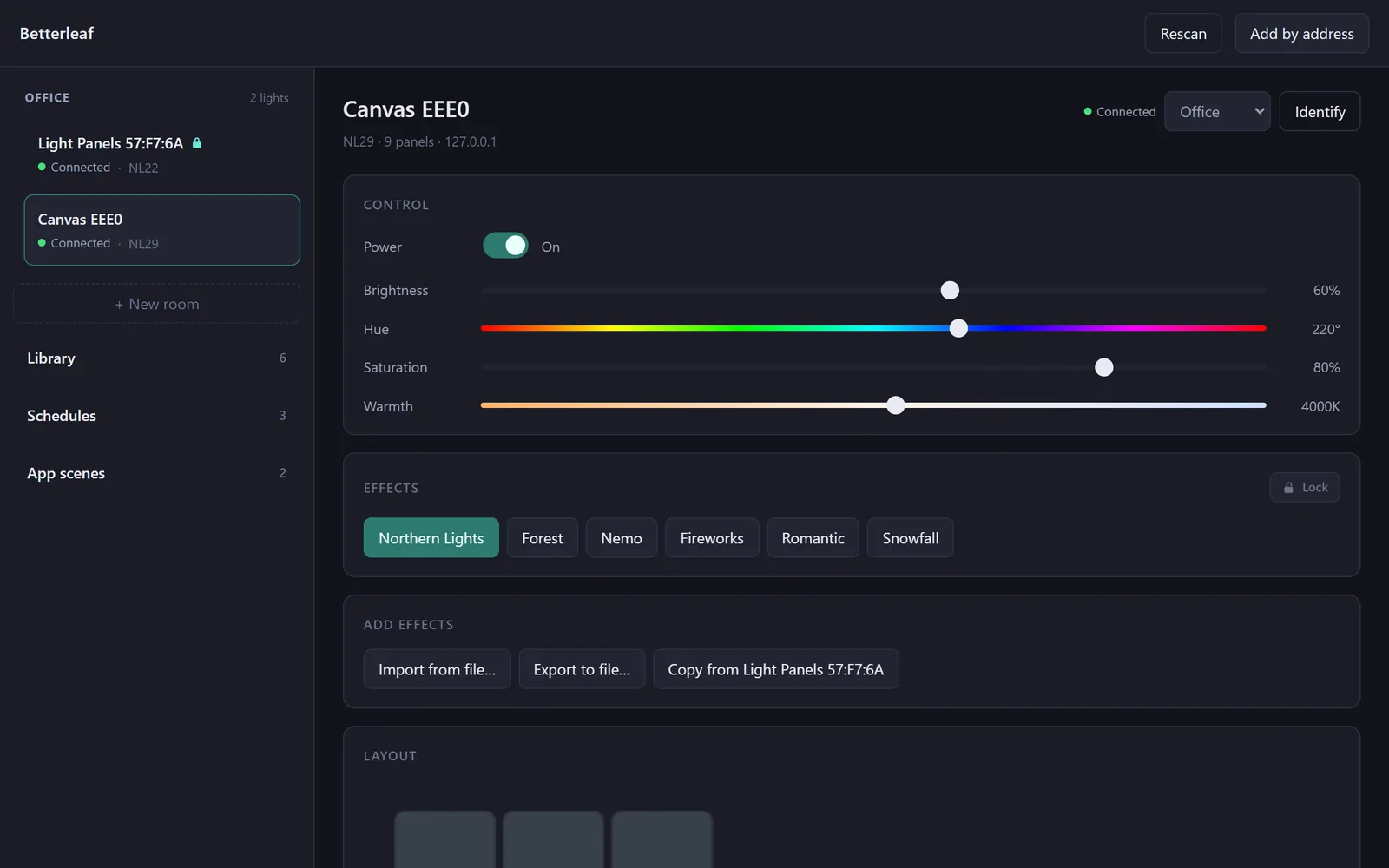The image size is (1389, 868).
Task: Click the Betterleaf app title
Action: pyautogui.click(x=56, y=33)
